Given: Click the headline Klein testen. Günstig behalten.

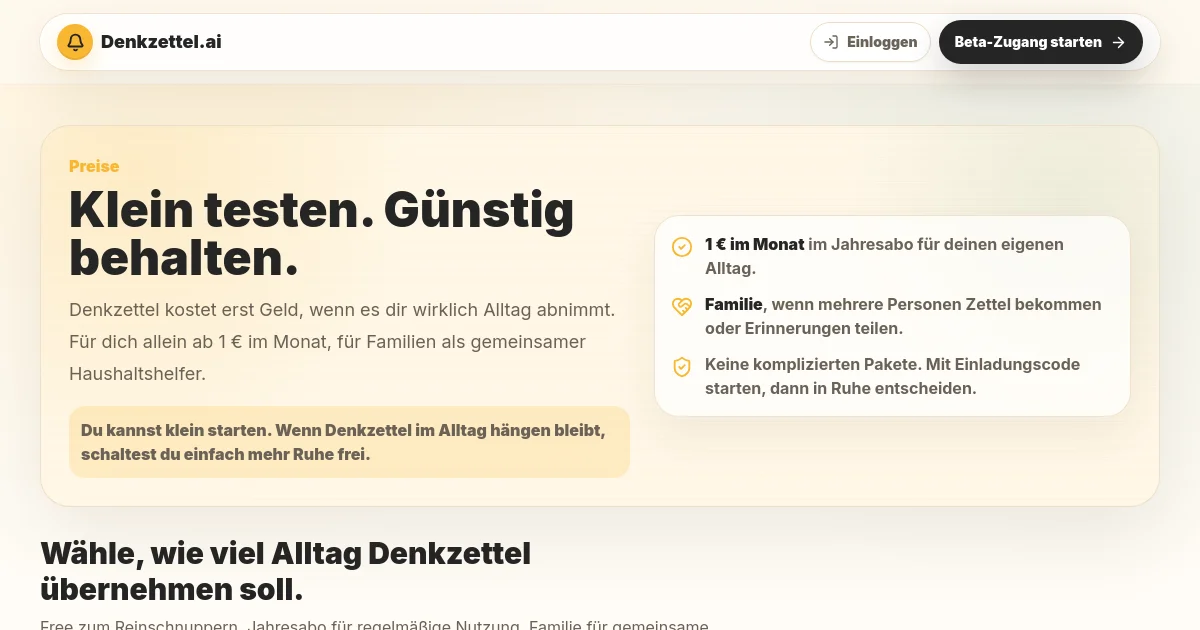Looking at the screenshot, I should pos(322,234).
